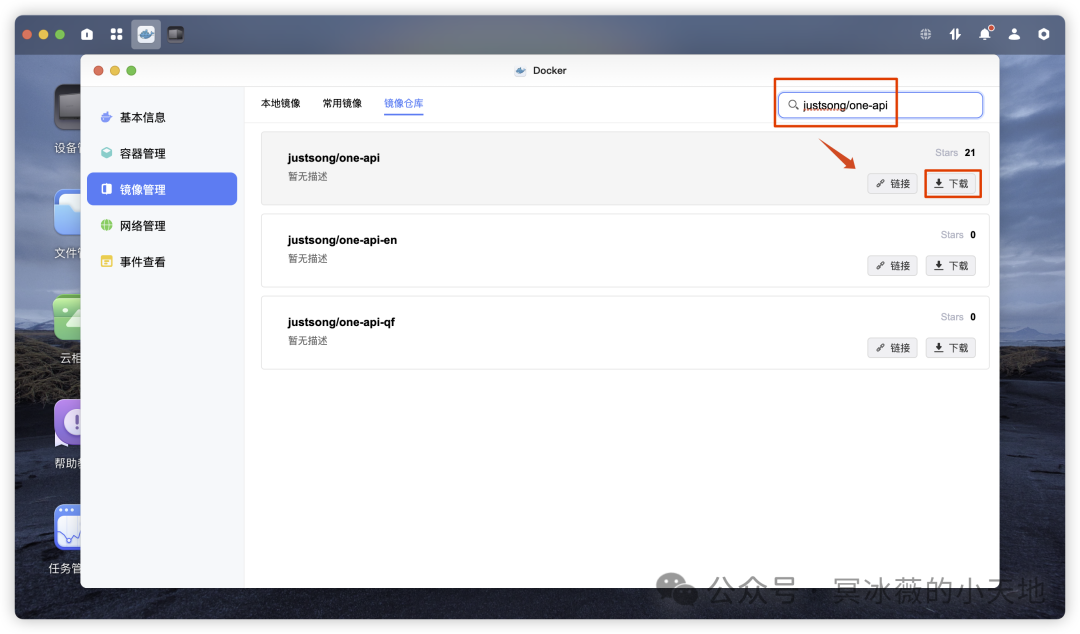Click 链接 for justsong/one-api-en

pyautogui.click(x=893, y=265)
